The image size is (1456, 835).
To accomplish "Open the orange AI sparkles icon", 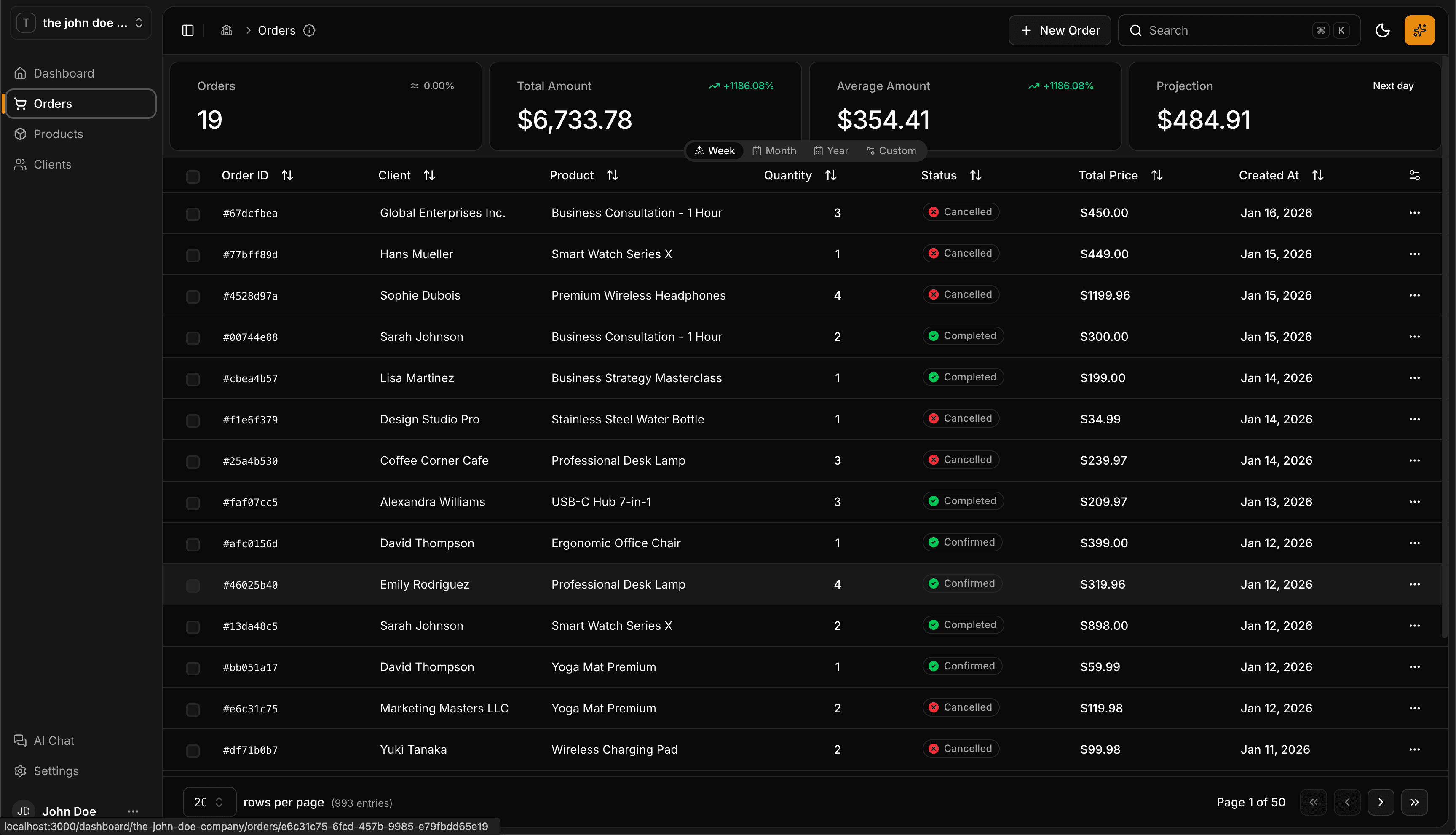I will coord(1419,30).
